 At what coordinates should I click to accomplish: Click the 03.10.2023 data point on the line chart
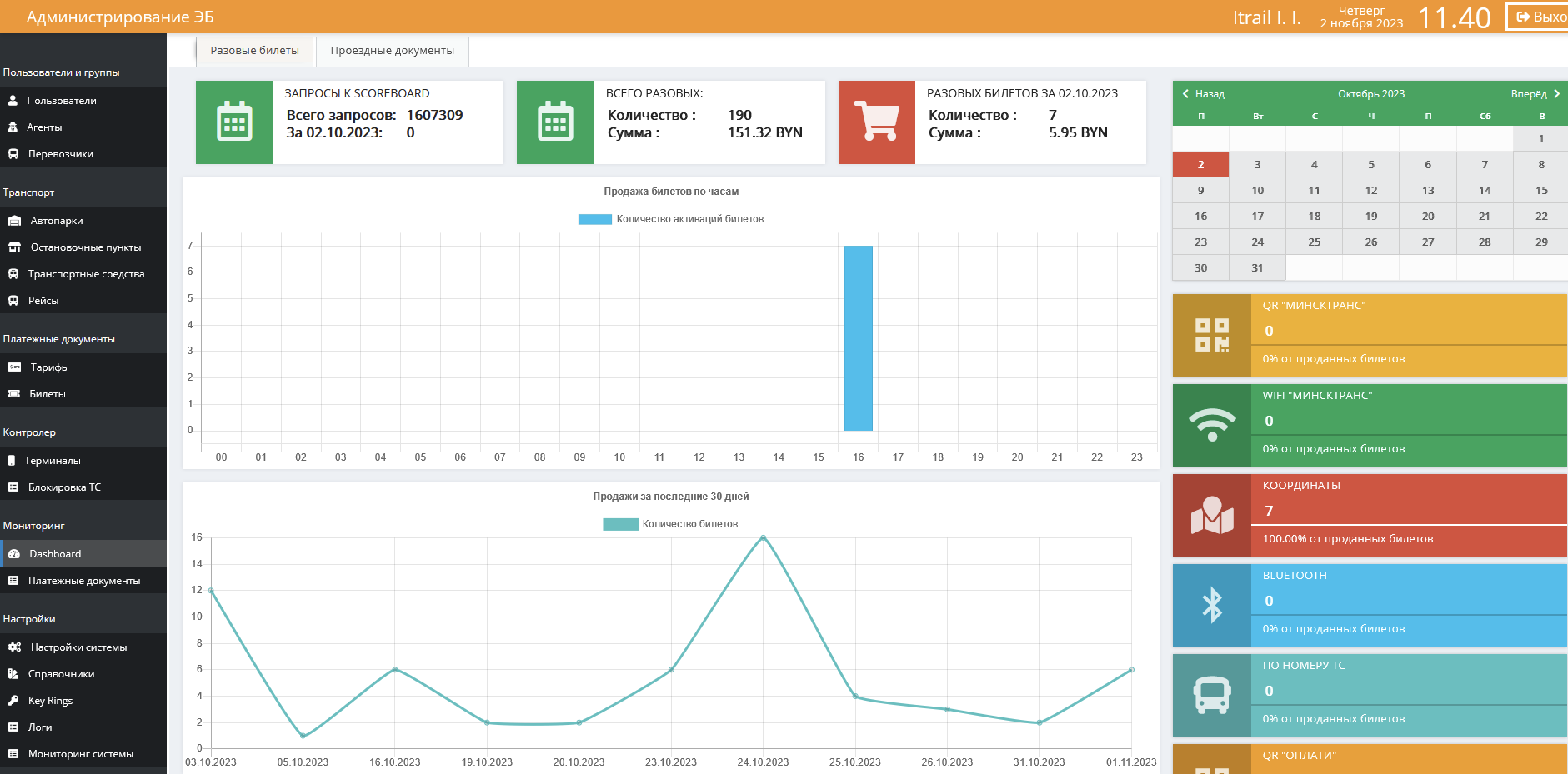[211, 591]
